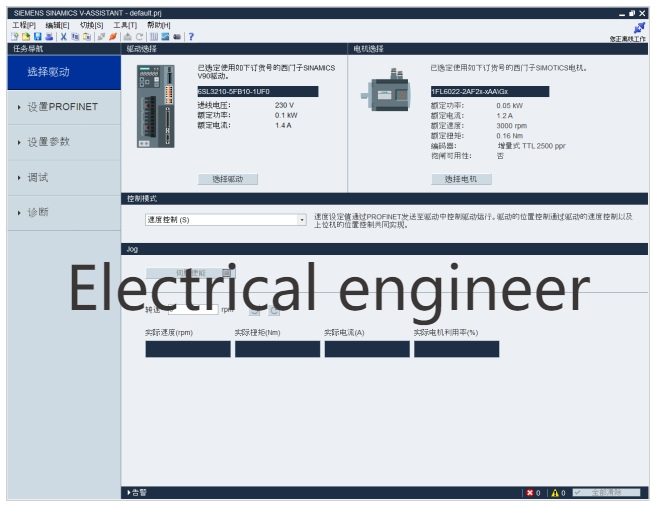Click the 选择电机 button under motor info
The height and width of the screenshot is (506, 656).
tap(461, 179)
